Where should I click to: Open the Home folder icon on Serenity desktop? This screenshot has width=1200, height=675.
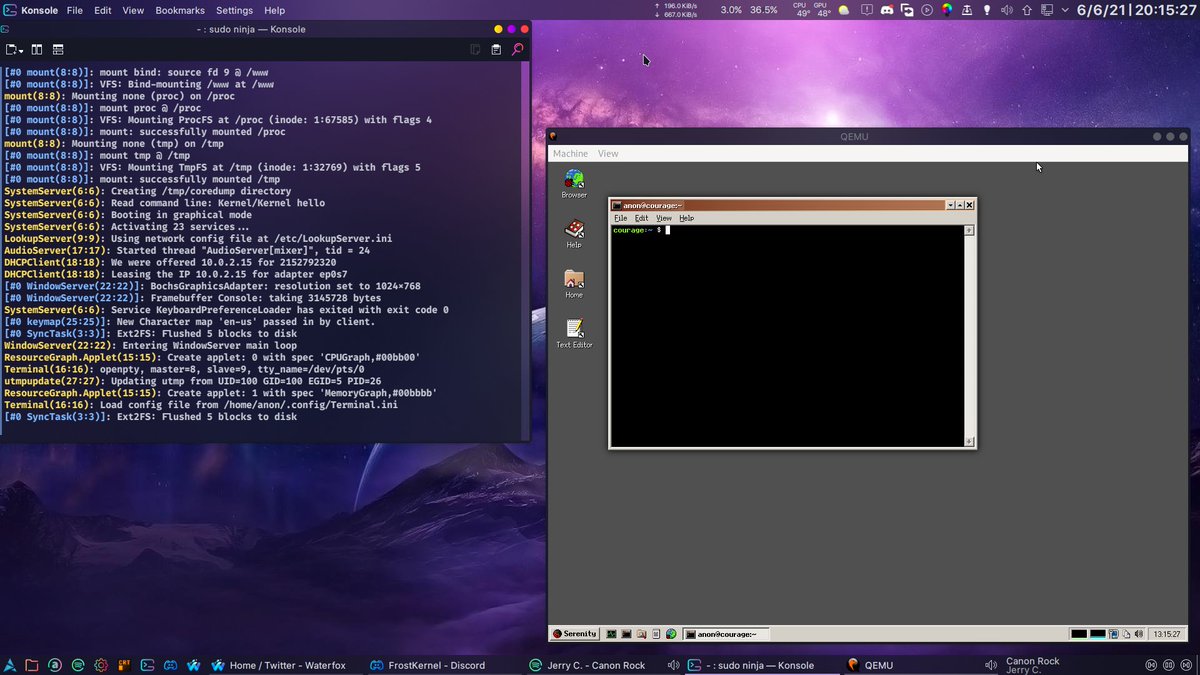574,283
